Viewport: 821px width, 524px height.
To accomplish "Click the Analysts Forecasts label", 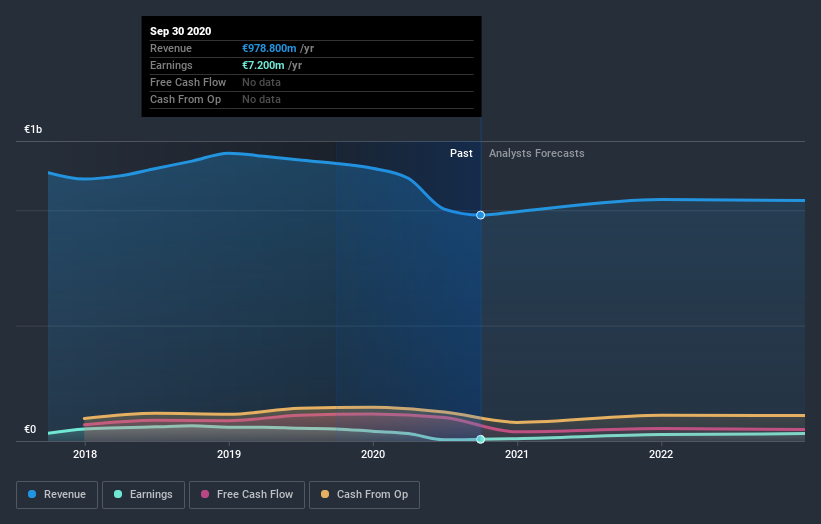I will 537,153.
